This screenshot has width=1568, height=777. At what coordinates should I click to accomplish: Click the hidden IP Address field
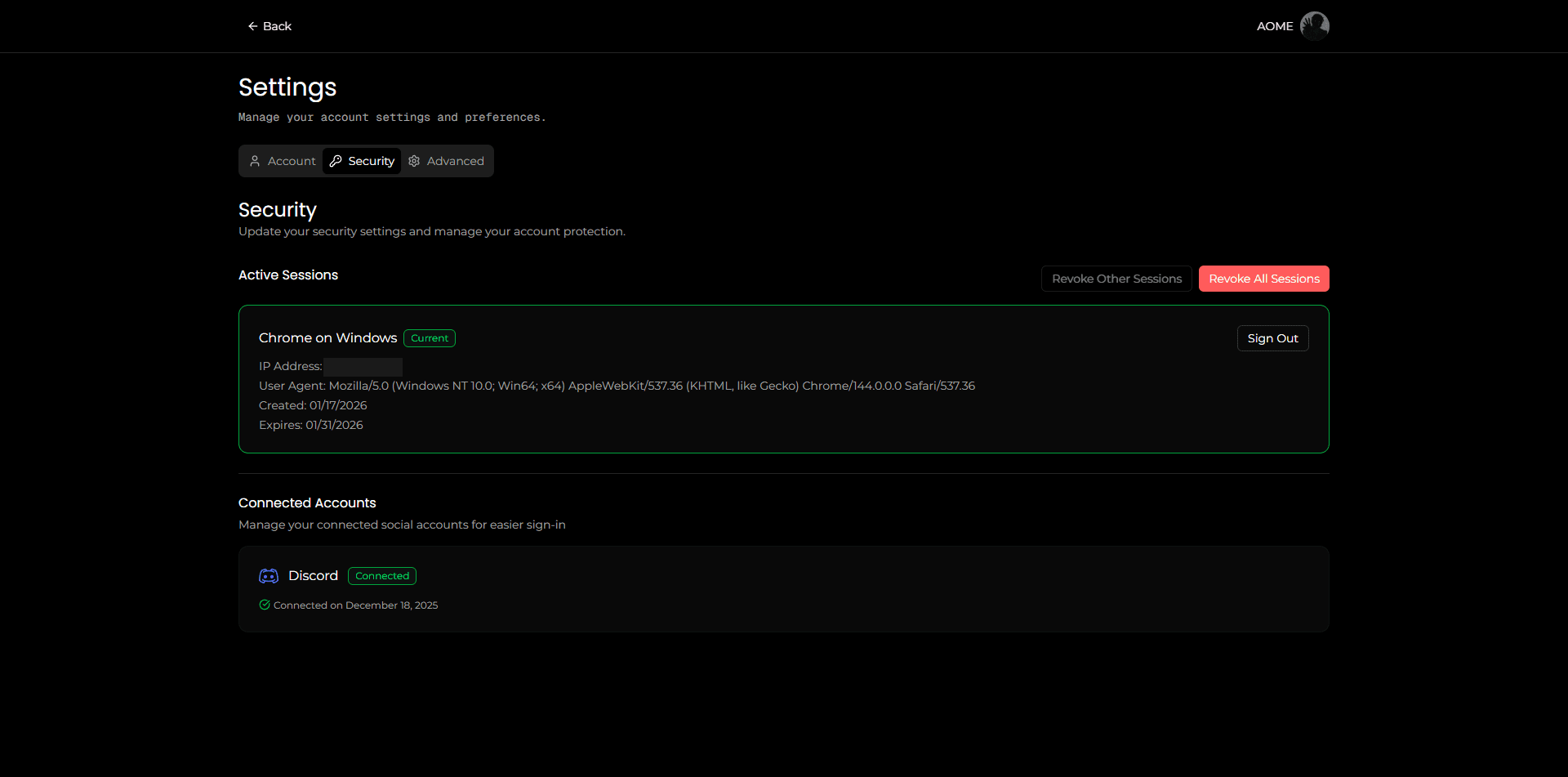point(363,367)
